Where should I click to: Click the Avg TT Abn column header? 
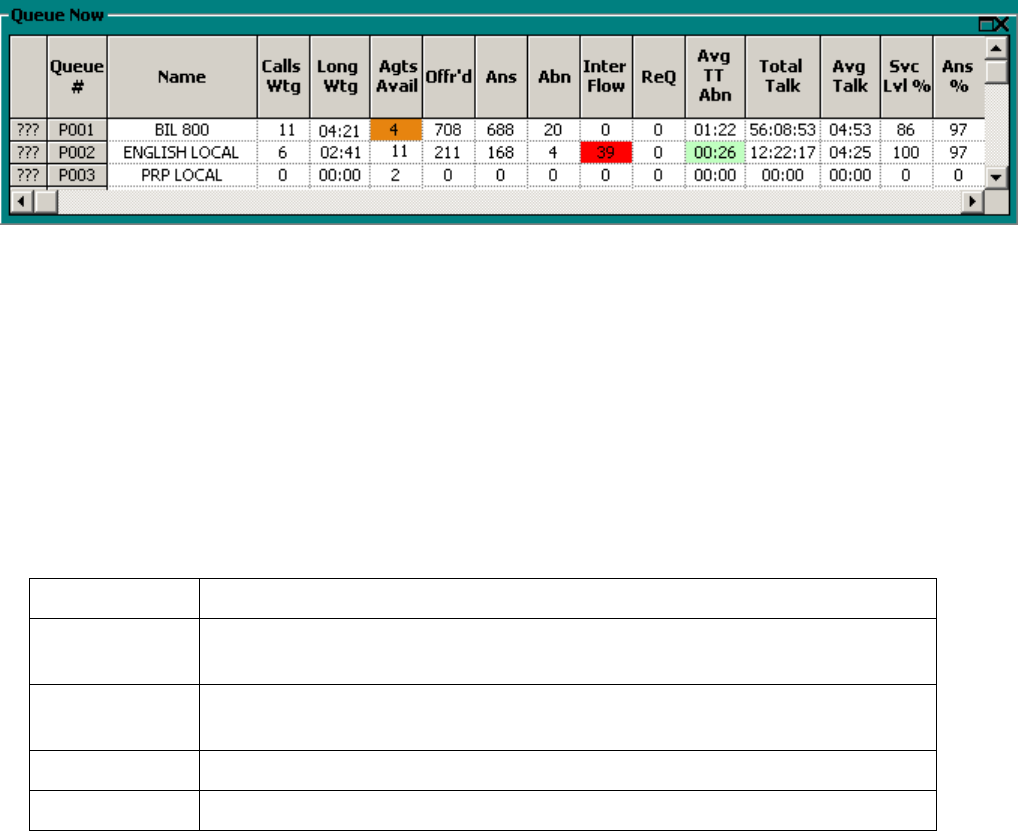pos(715,77)
